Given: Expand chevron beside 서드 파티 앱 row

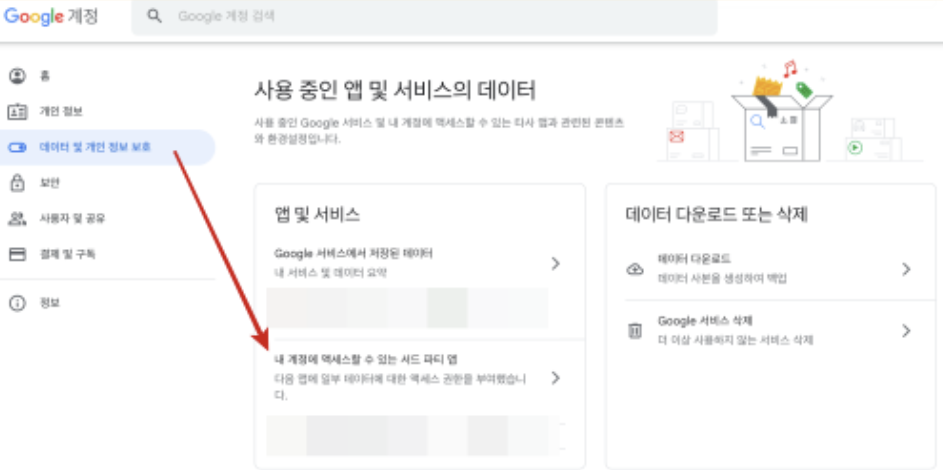Looking at the screenshot, I should [x=555, y=377].
